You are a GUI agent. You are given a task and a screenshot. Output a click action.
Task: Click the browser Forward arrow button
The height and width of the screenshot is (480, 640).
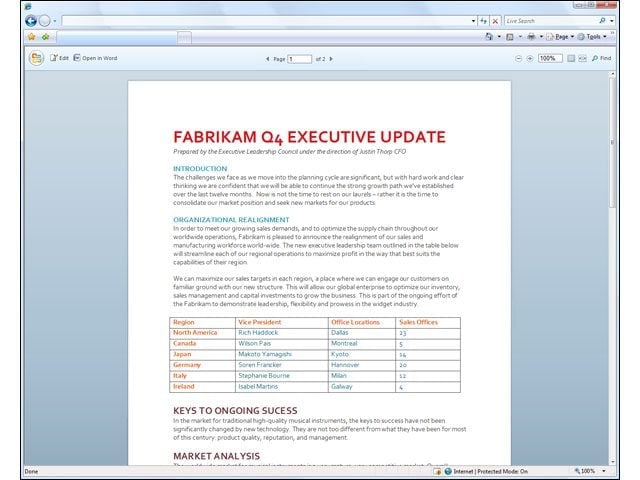pos(44,20)
